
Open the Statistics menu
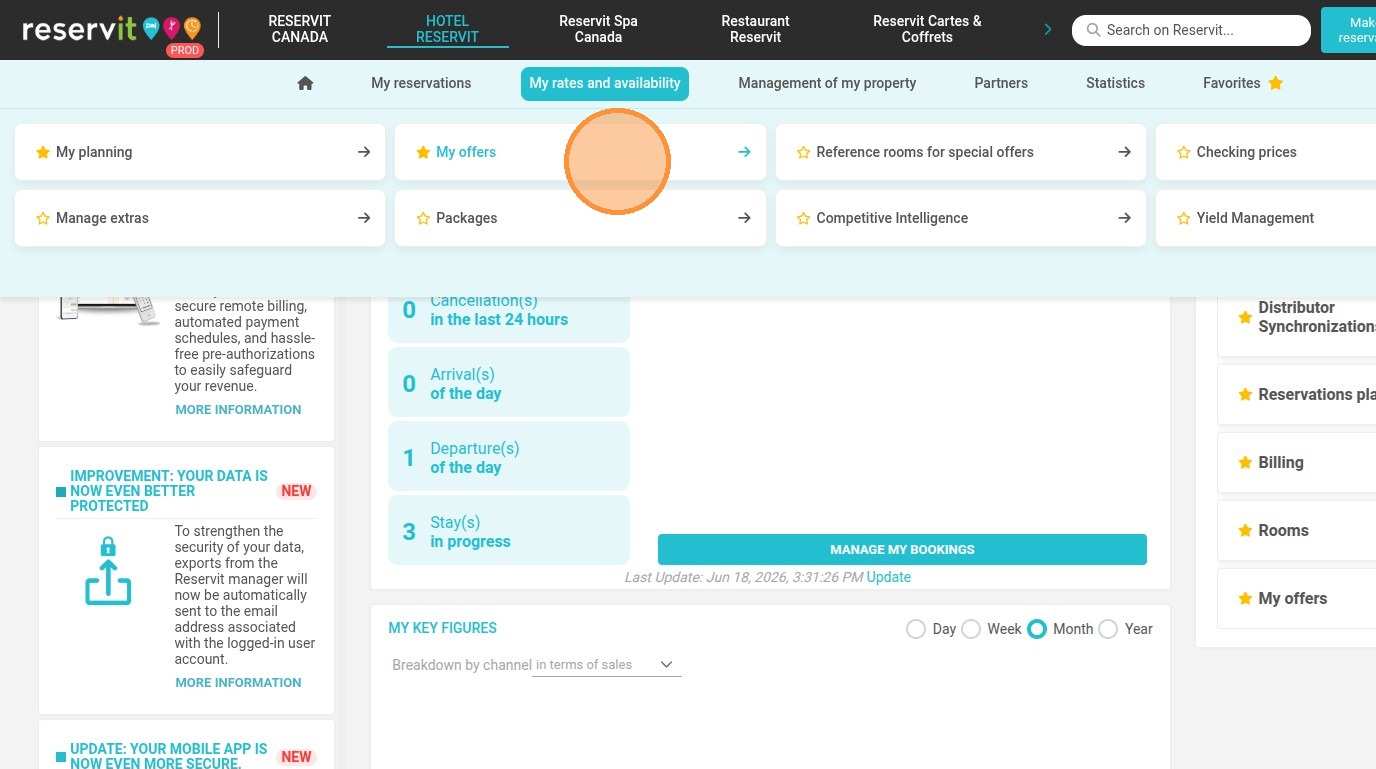[x=1115, y=83]
